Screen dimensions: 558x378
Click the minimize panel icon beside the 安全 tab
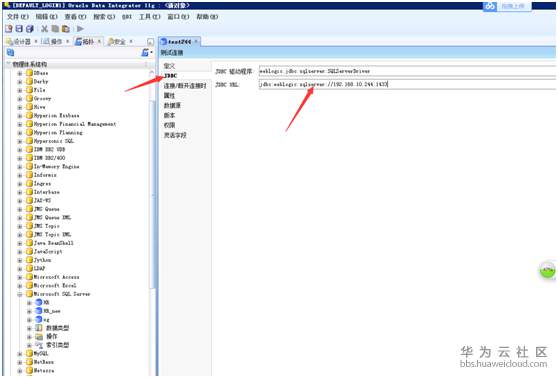(151, 42)
